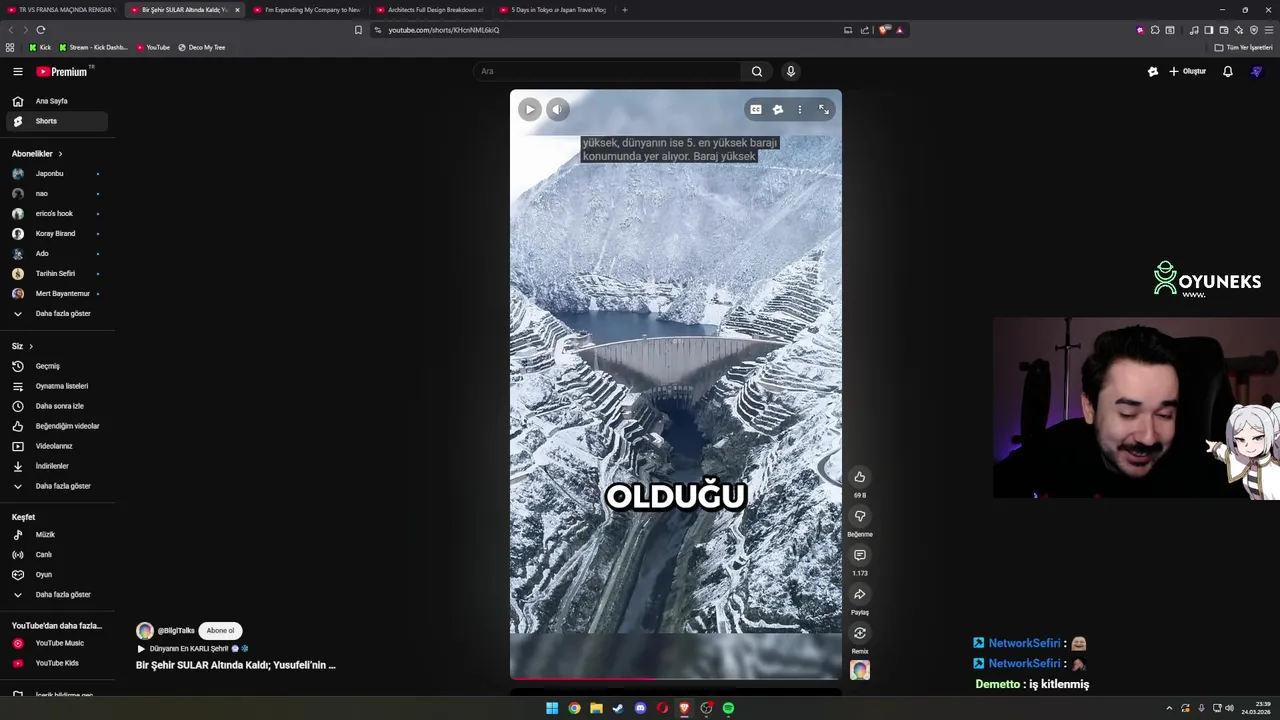Subscribe with the Abone ol button
Image resolution: width=1280 pixels, height=720 pixels.
(x=220, y=631)
